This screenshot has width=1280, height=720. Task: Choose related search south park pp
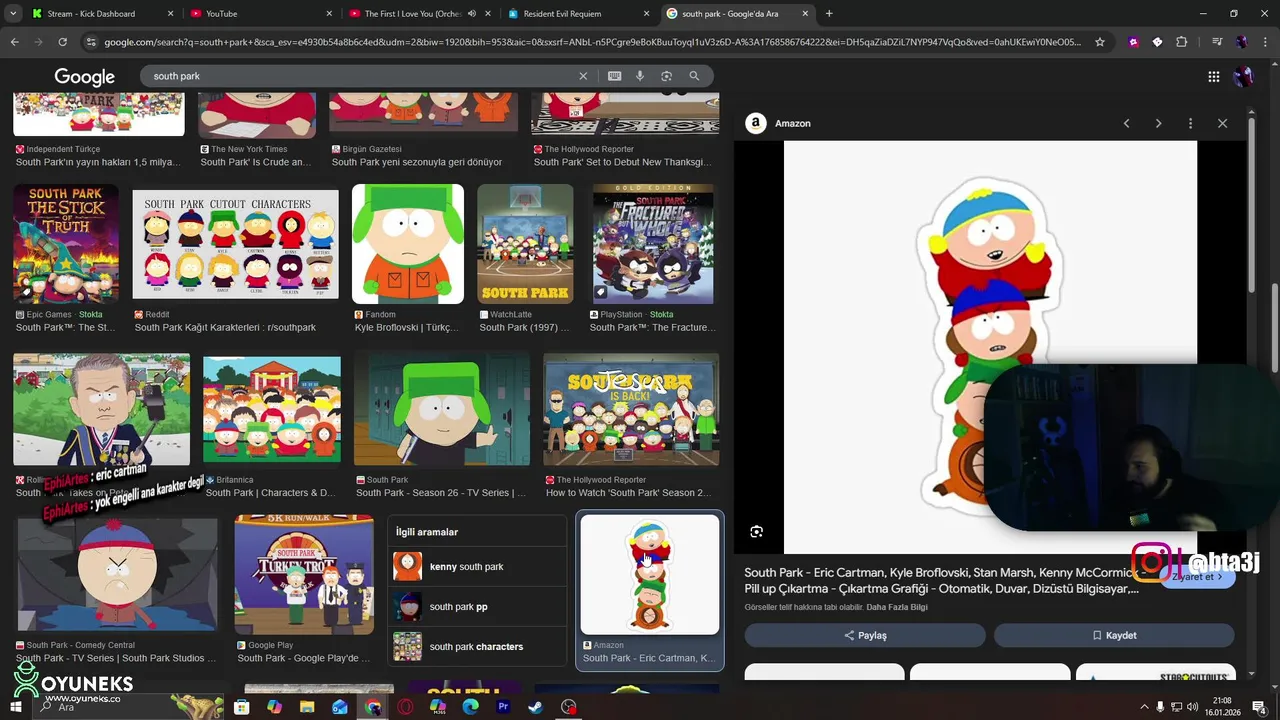(478, 607)
